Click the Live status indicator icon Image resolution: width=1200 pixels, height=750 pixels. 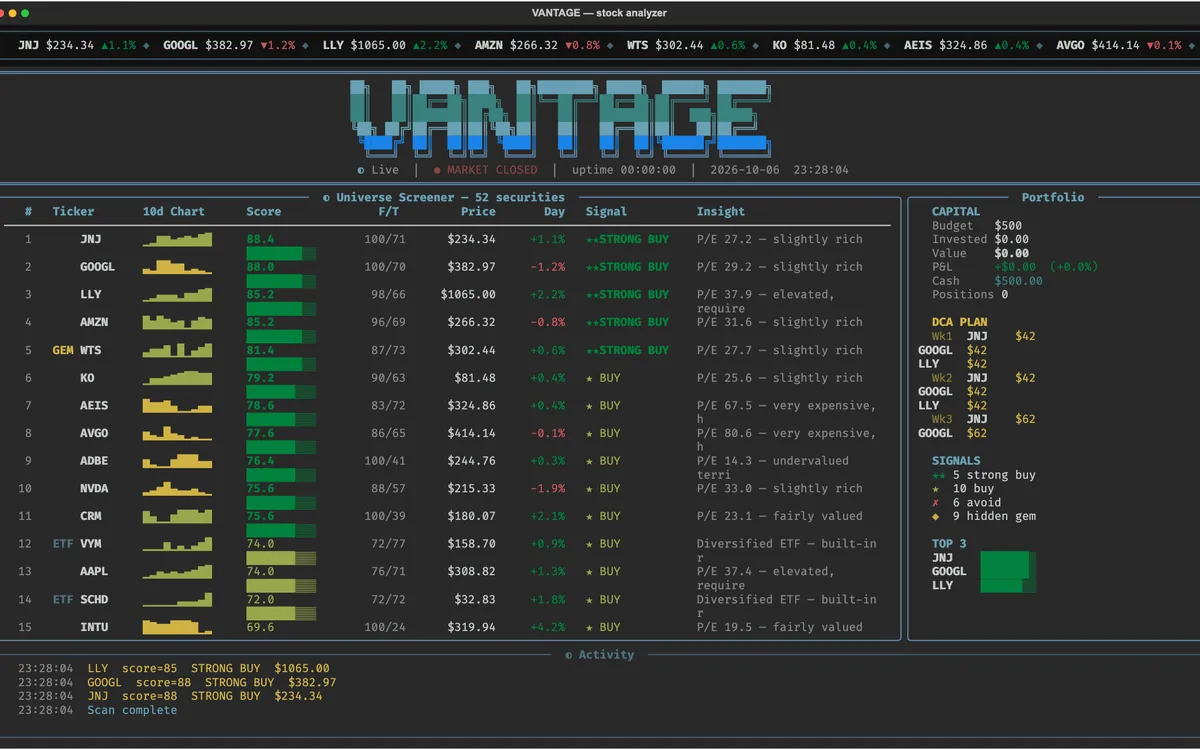(360, 170)
